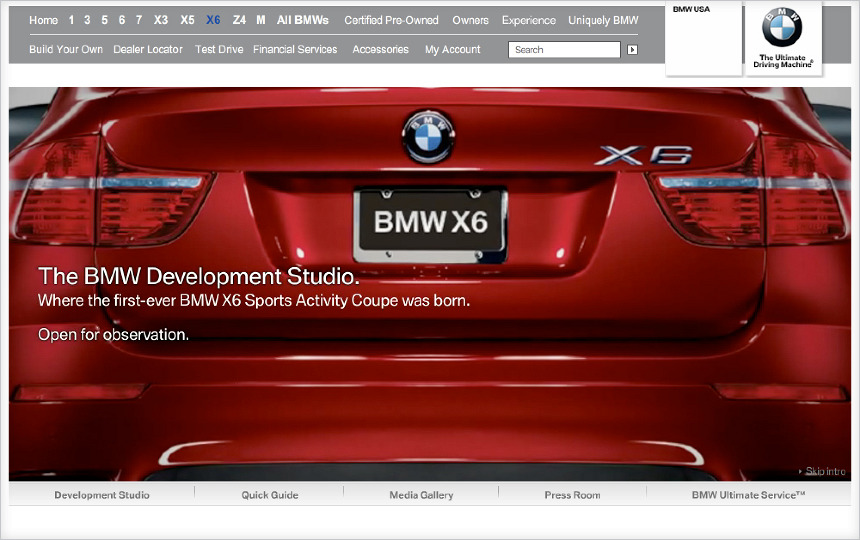Schedule via the Test Drive link
The height and width of the screenshot is (540, 860).
coord(219,49)
